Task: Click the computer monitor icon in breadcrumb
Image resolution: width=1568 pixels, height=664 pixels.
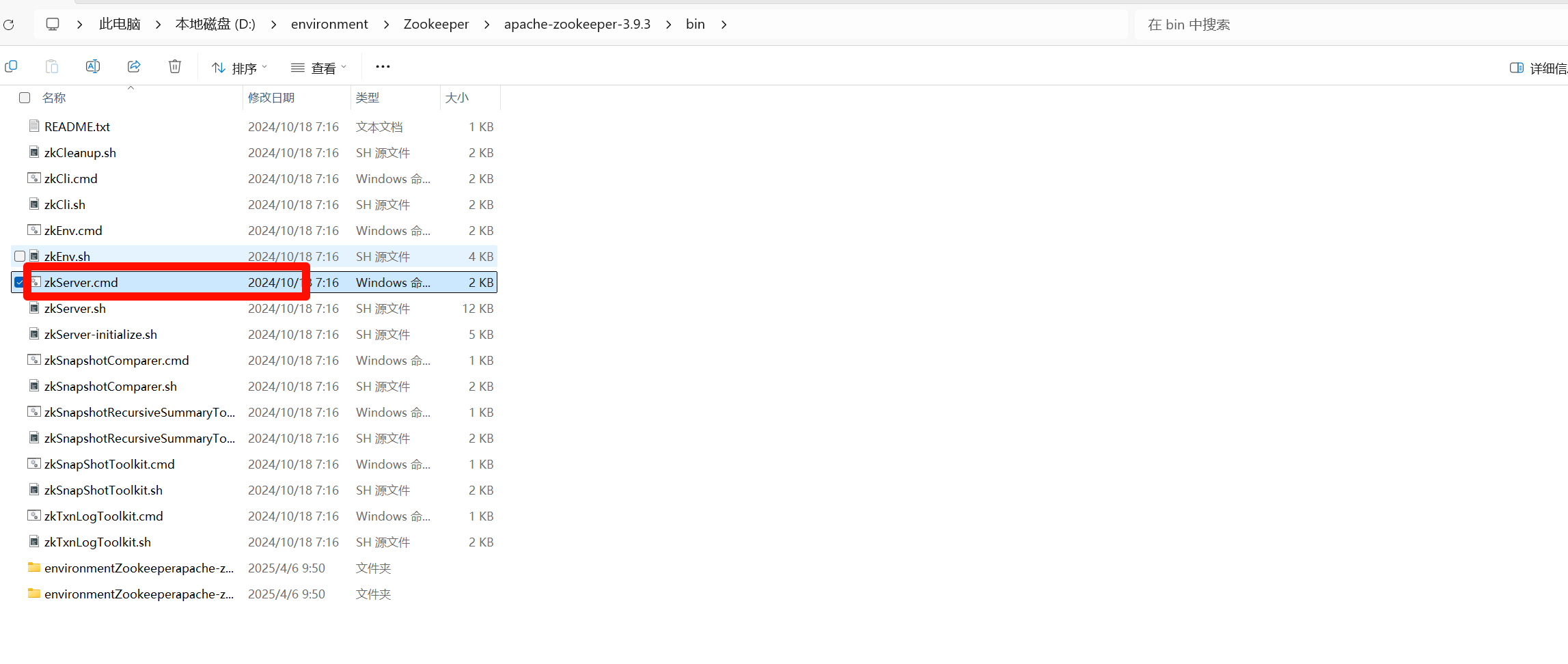Action: click(53, 25)
